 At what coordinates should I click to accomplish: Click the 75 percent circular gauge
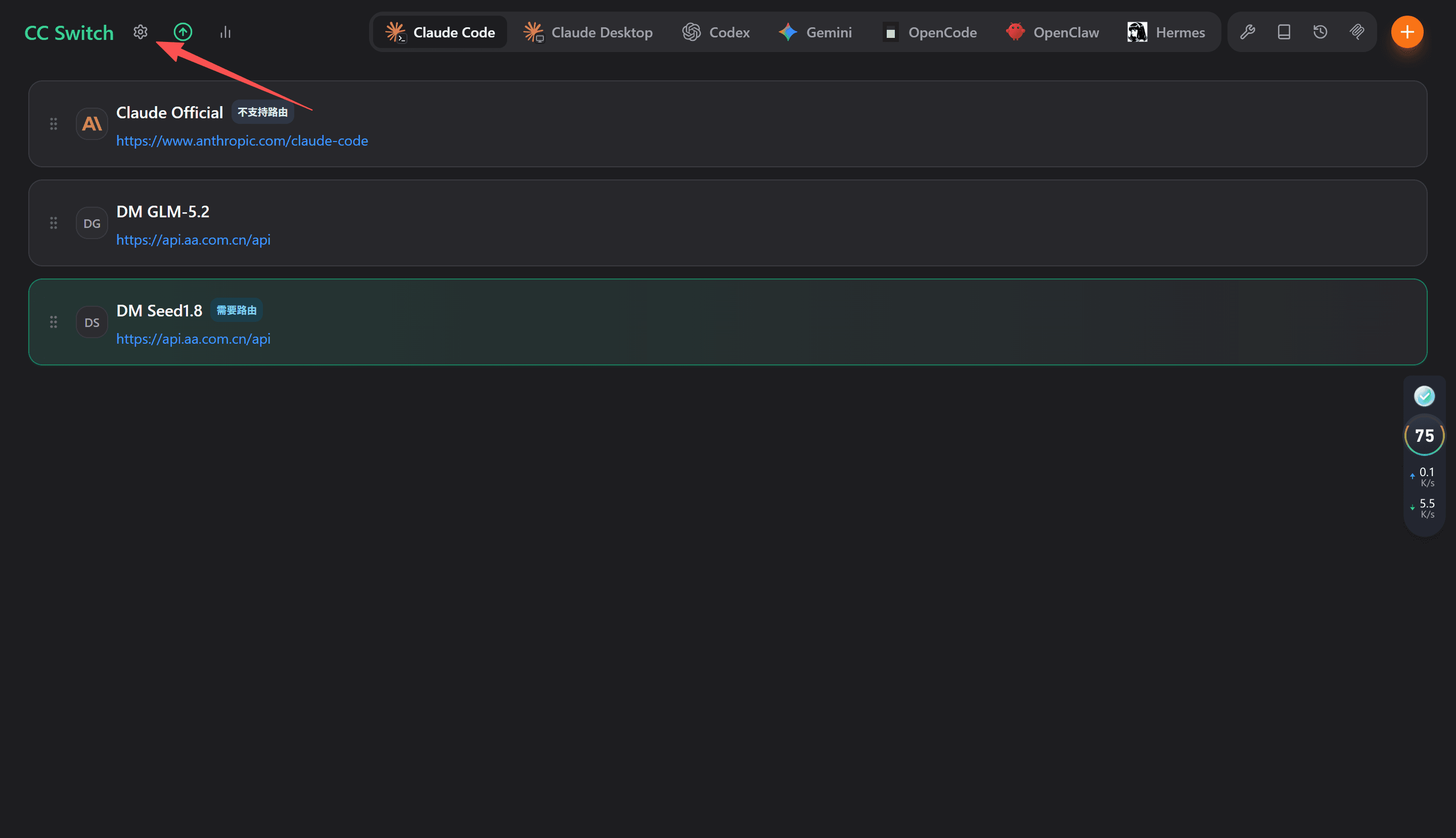[x=1424, y=435]
